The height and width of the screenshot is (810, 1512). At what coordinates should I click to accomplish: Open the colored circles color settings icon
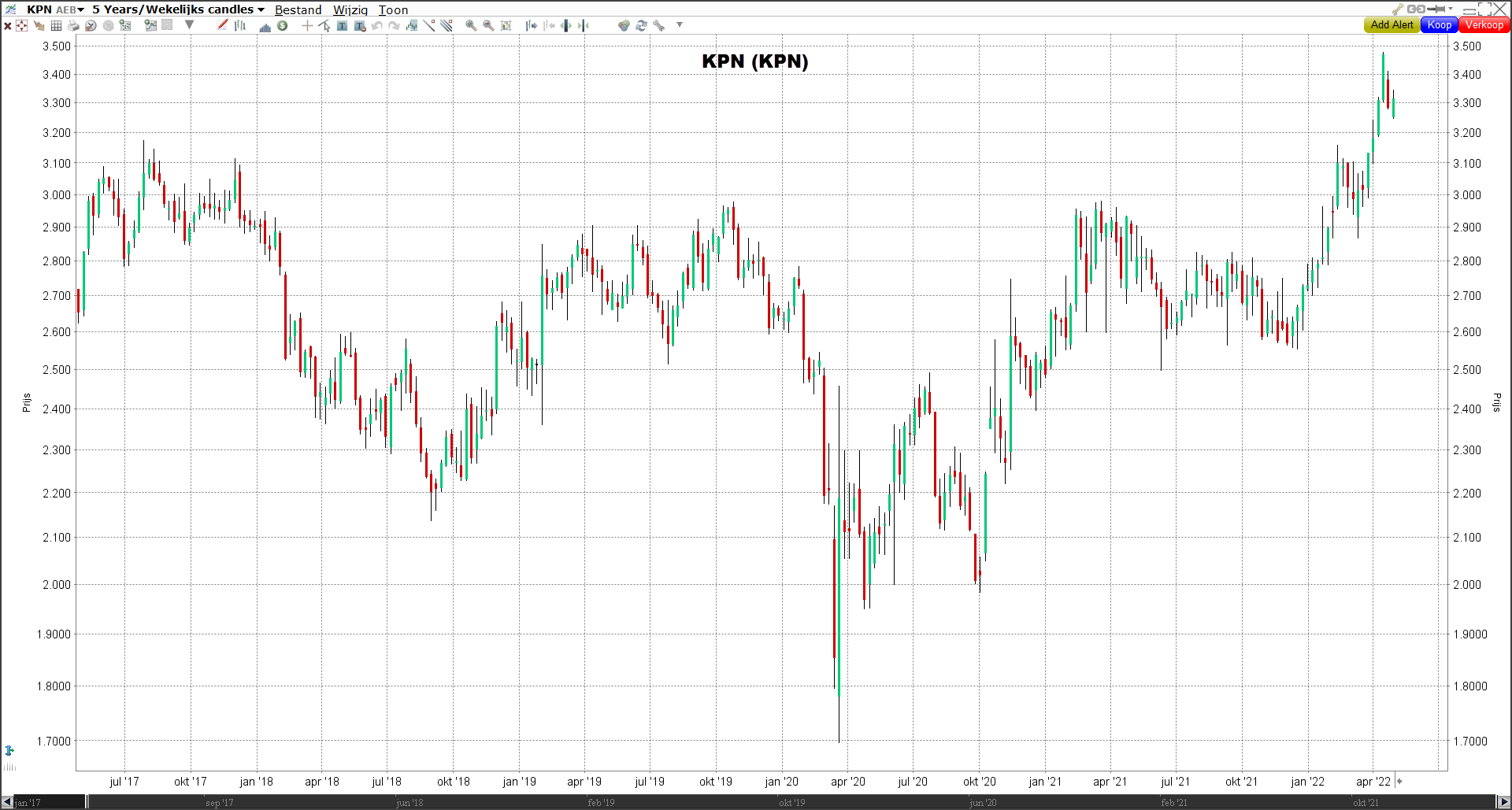tap(624, 26)
